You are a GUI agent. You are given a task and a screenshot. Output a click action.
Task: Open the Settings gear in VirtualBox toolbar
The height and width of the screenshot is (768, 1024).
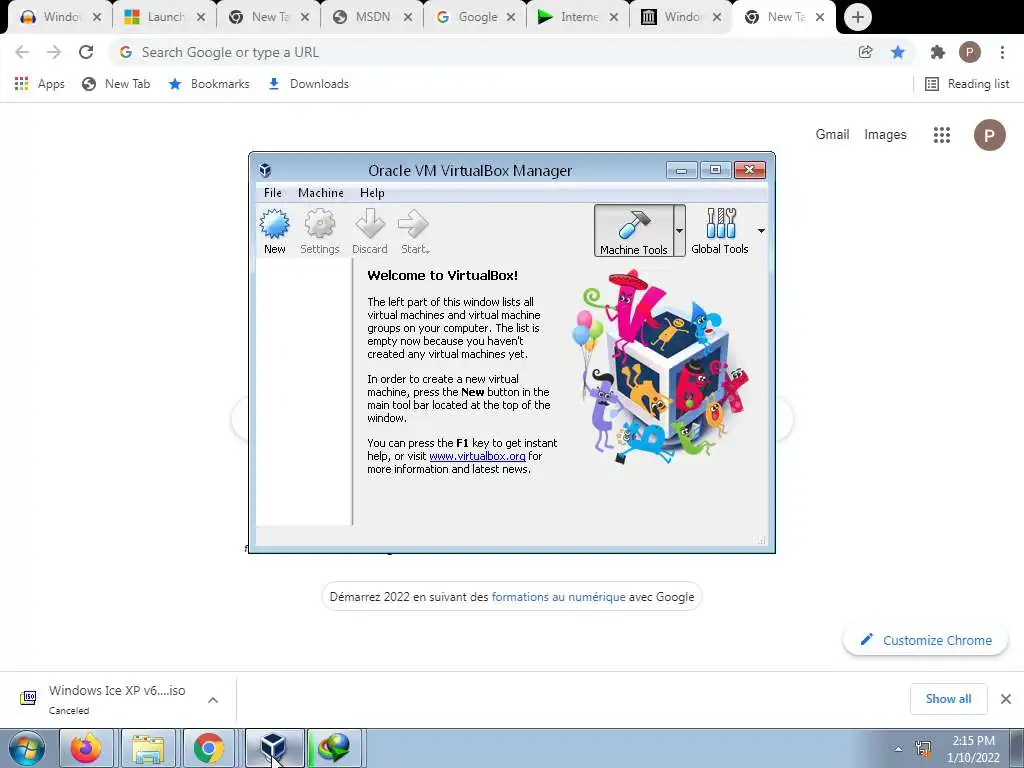(x=319, y=231)
